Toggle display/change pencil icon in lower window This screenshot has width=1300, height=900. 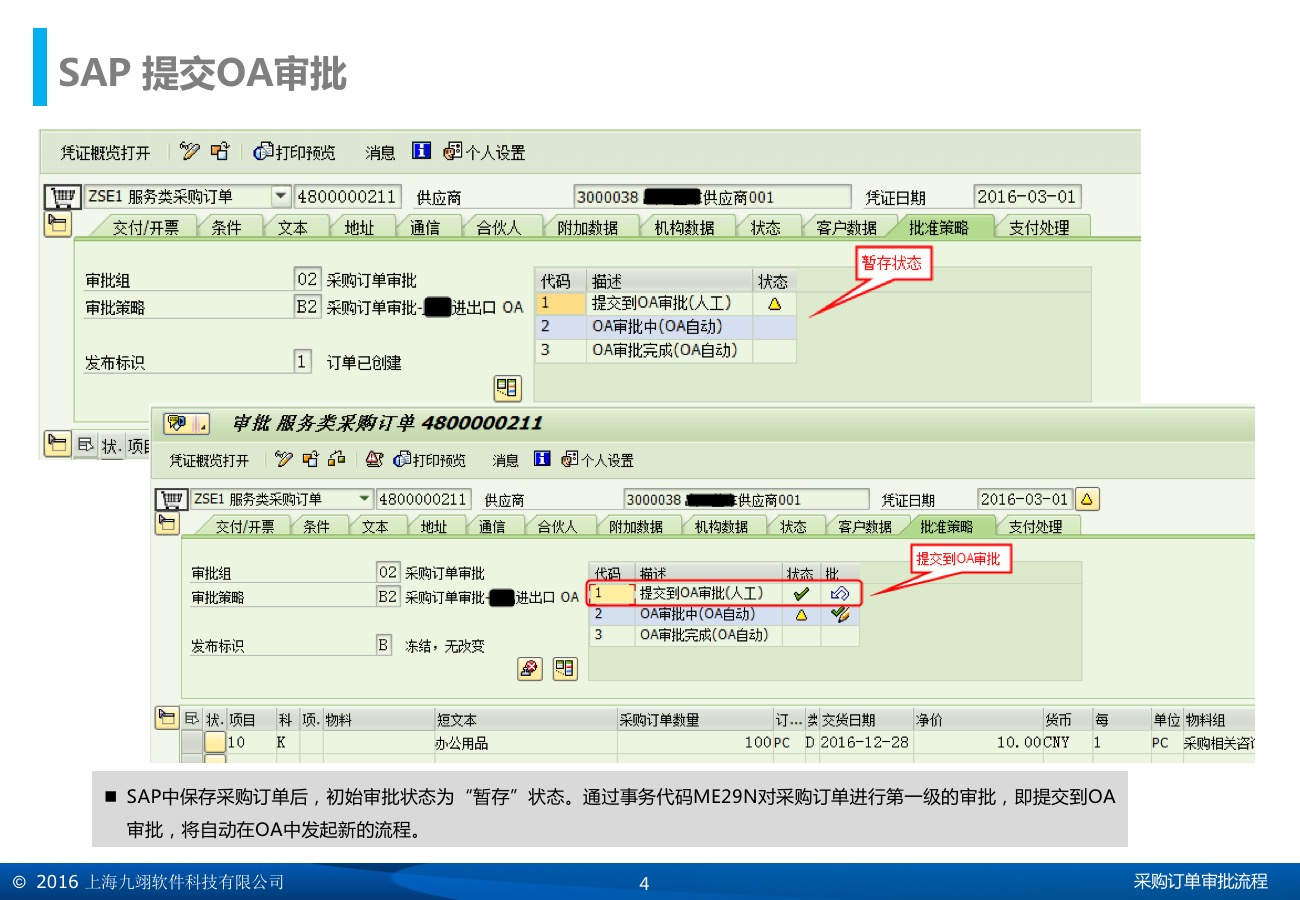pos(284,460)
